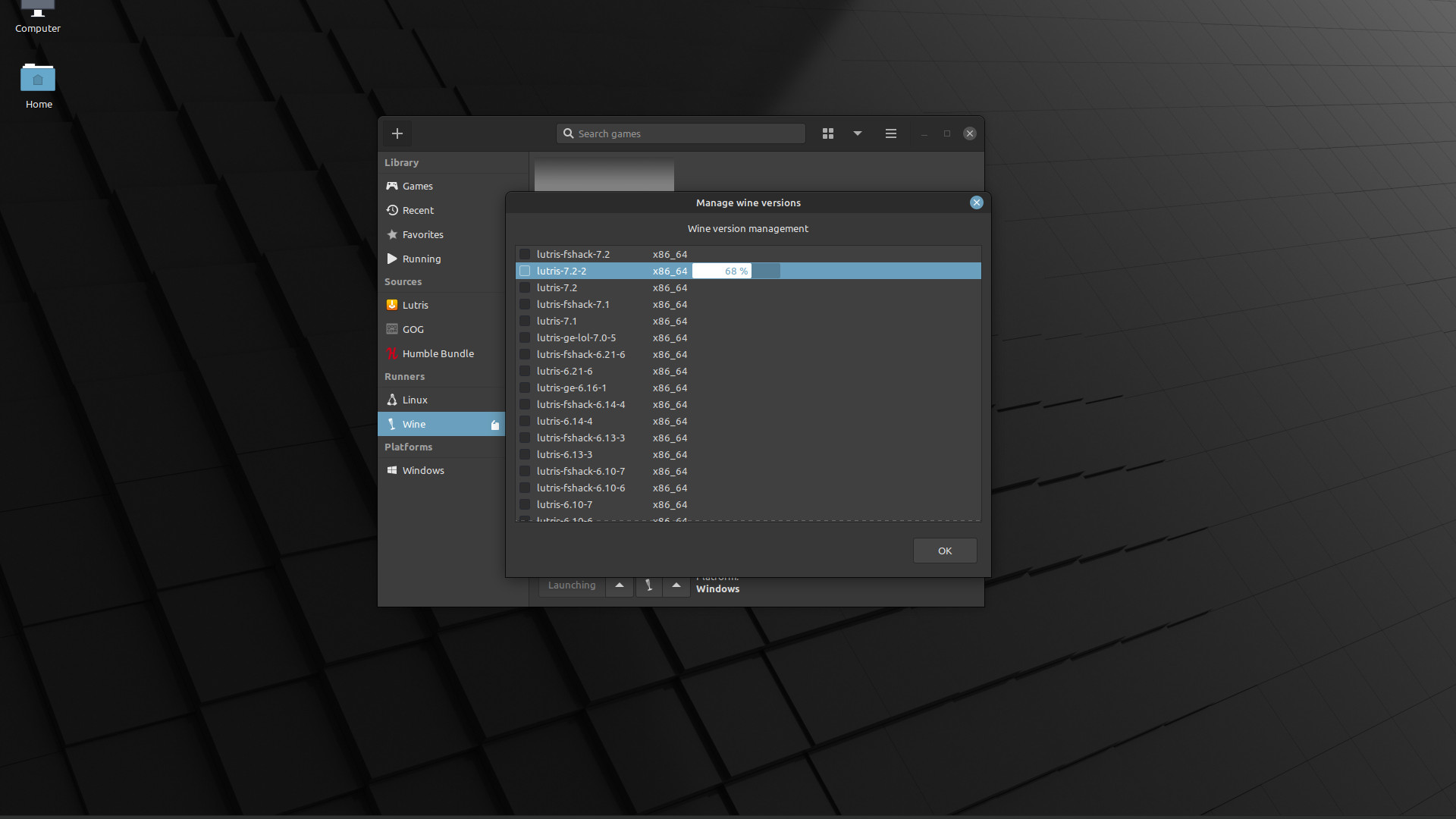Click the game cover thumbnail
Screen dimensions: 1456x819
pyautogui.click(x=604, y=174)
